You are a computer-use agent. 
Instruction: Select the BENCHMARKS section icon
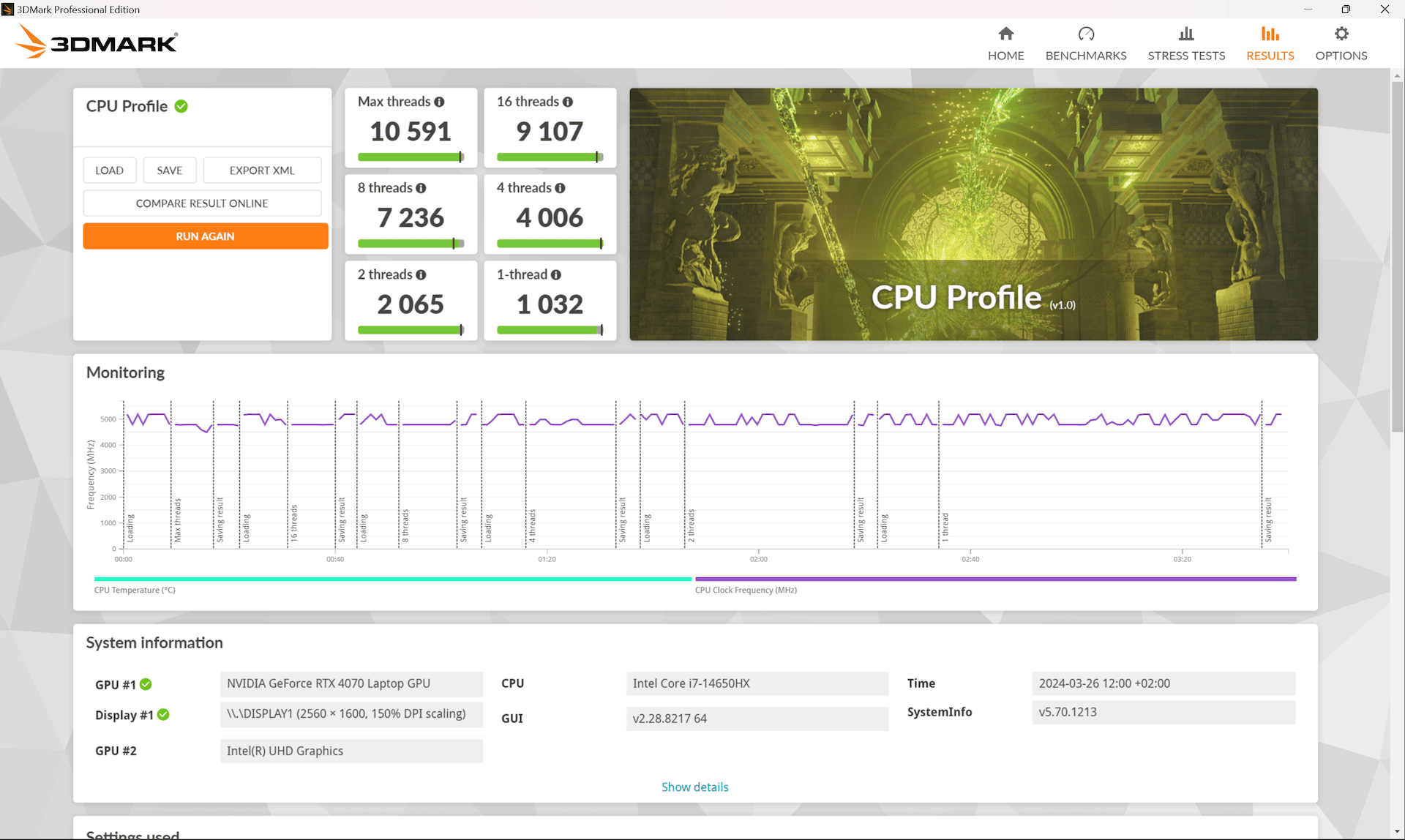(1086, 32)
